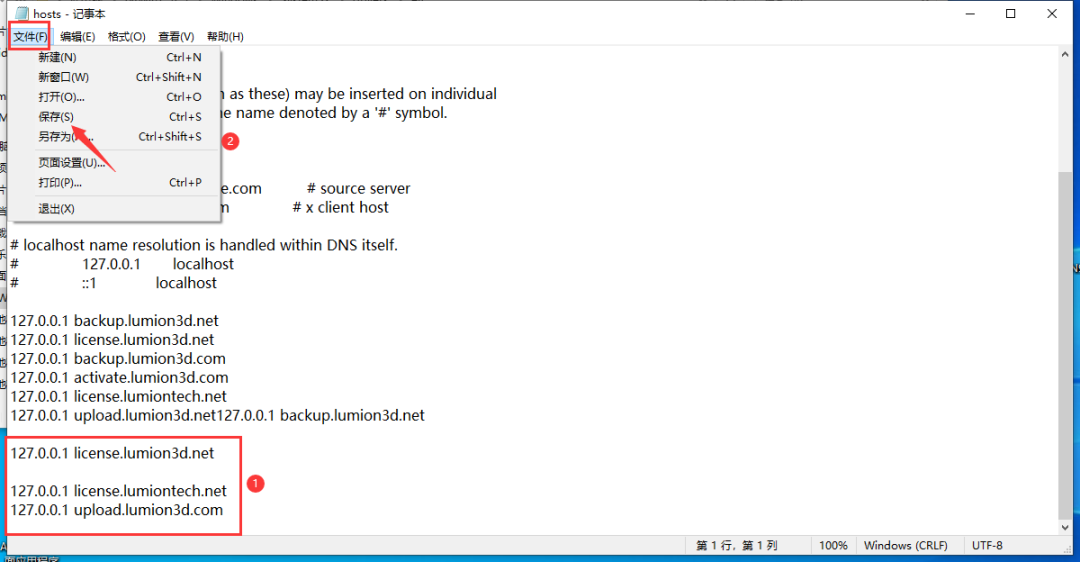Maximize the hosts Notepad window
The height and width of the screenshot is (562, 1080).
tap(1011, 14)
